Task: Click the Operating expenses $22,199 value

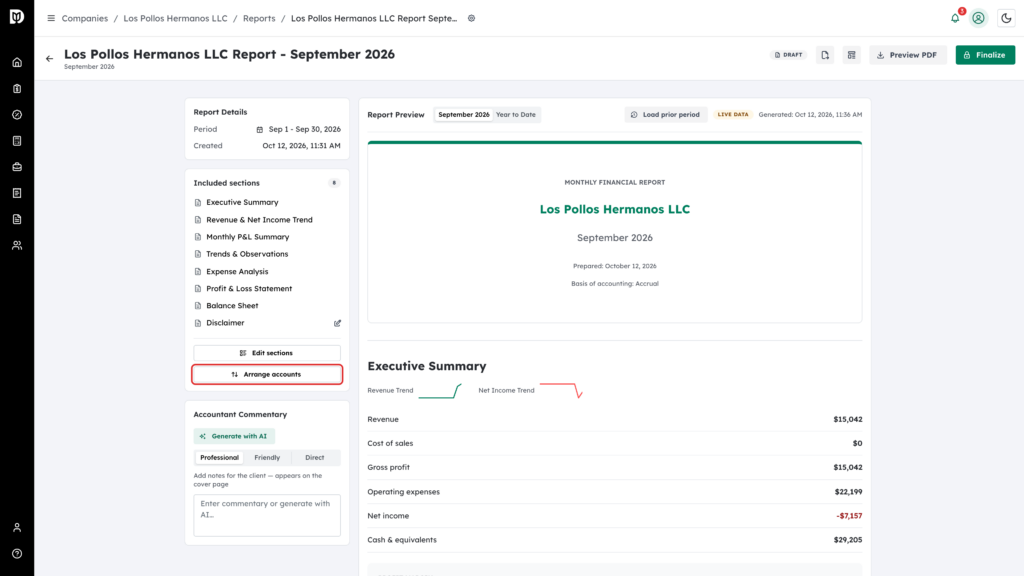Action: pyautogui.click(x=848, y=492)
